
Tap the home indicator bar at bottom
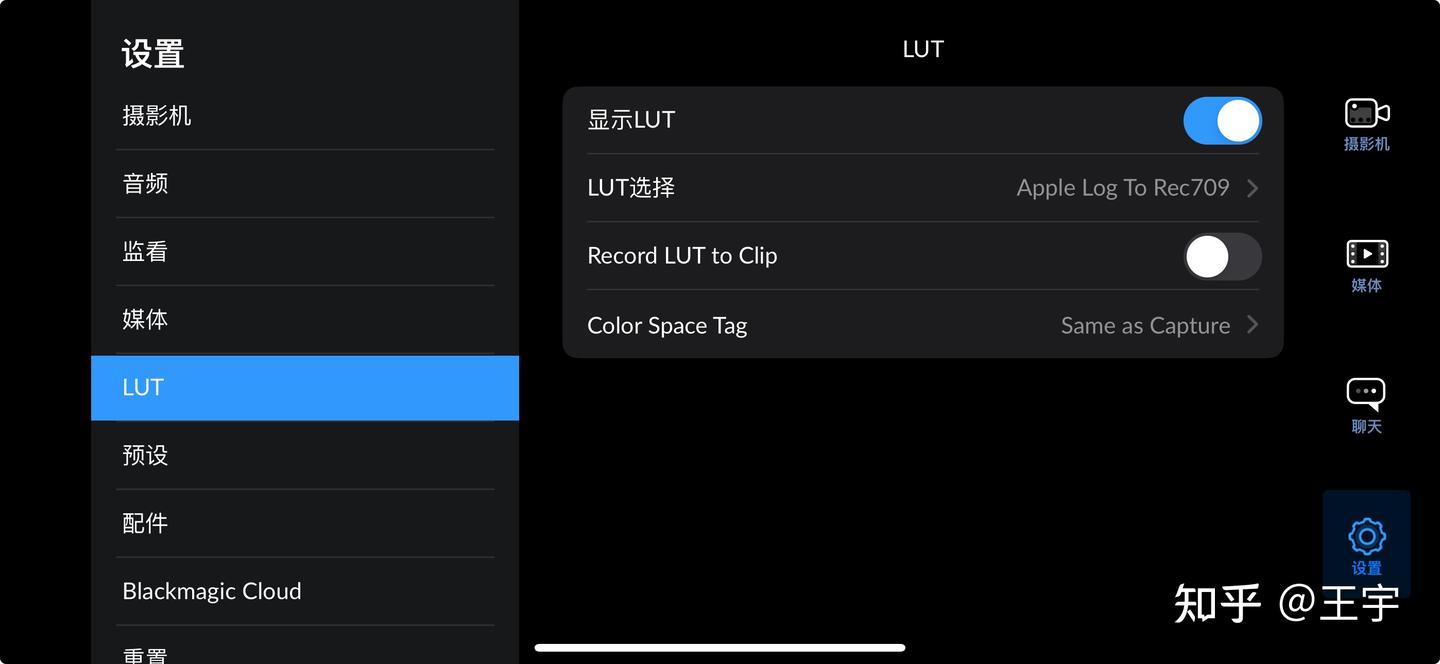tap(719, 645)
